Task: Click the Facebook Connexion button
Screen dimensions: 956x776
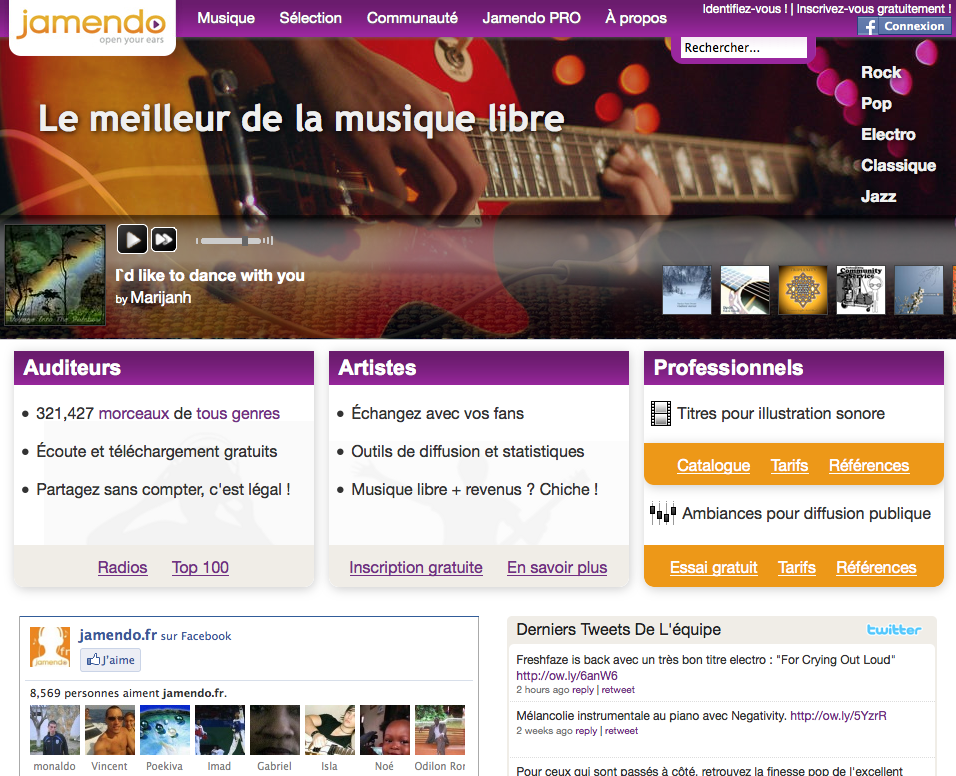Action: pyautogui.click(x=904, y=26)
